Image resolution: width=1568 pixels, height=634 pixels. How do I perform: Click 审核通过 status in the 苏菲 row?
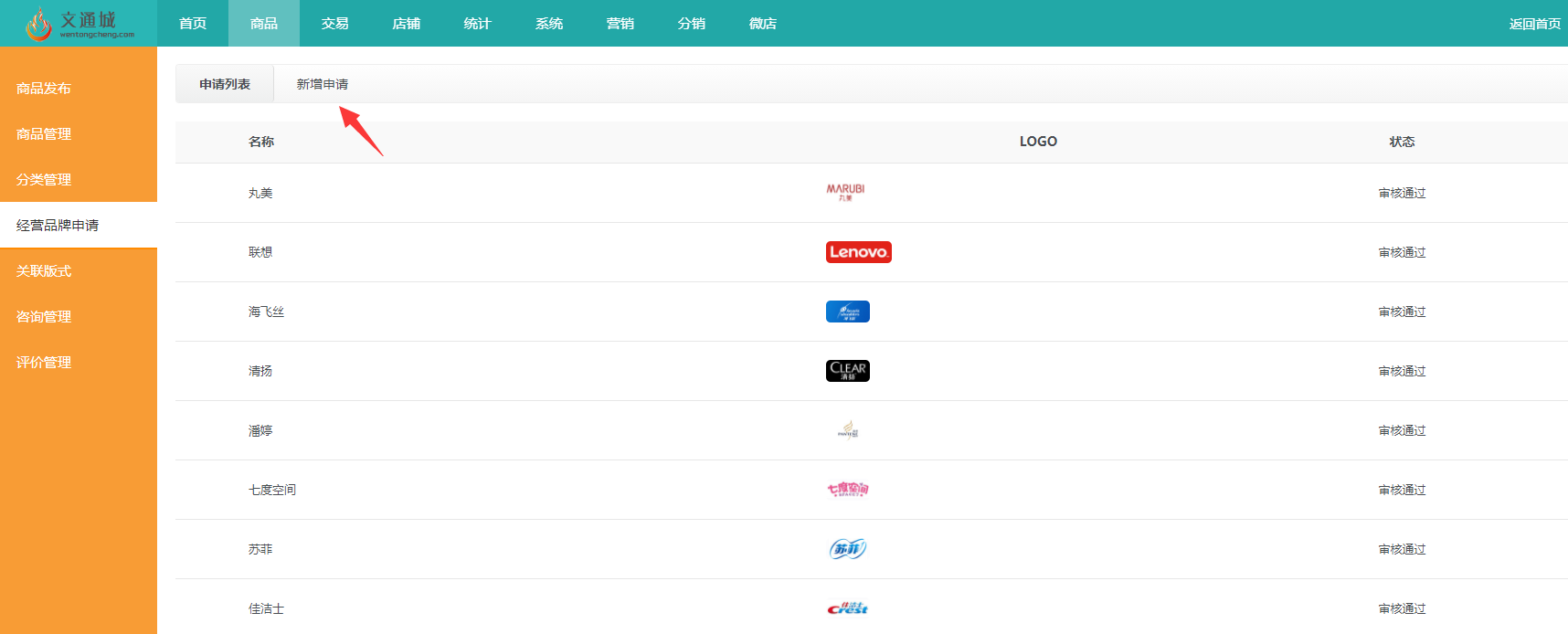(x=1403, y=549)
